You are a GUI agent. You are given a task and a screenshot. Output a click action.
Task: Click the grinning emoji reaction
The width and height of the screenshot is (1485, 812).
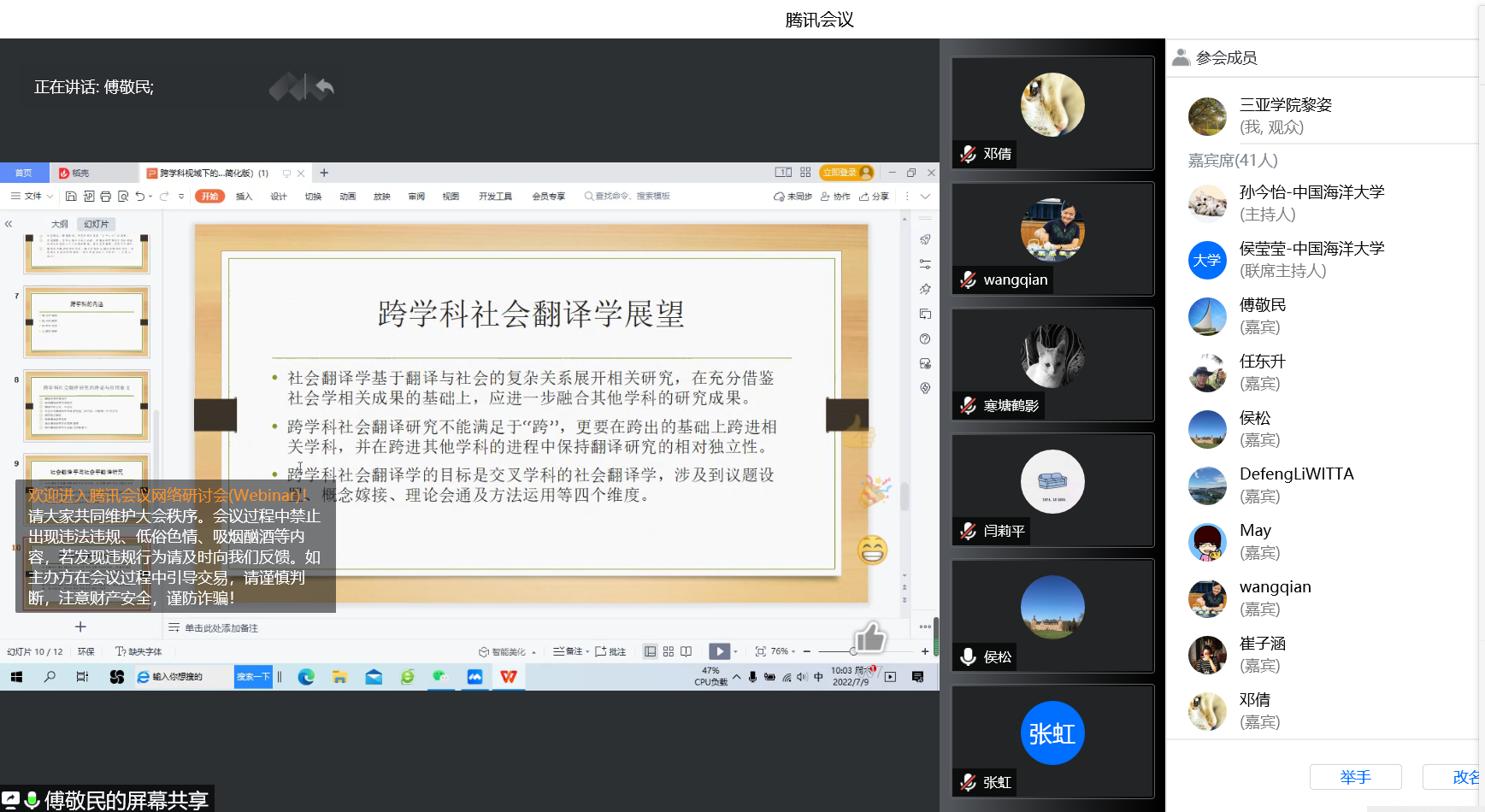click(x=873, y=550)
